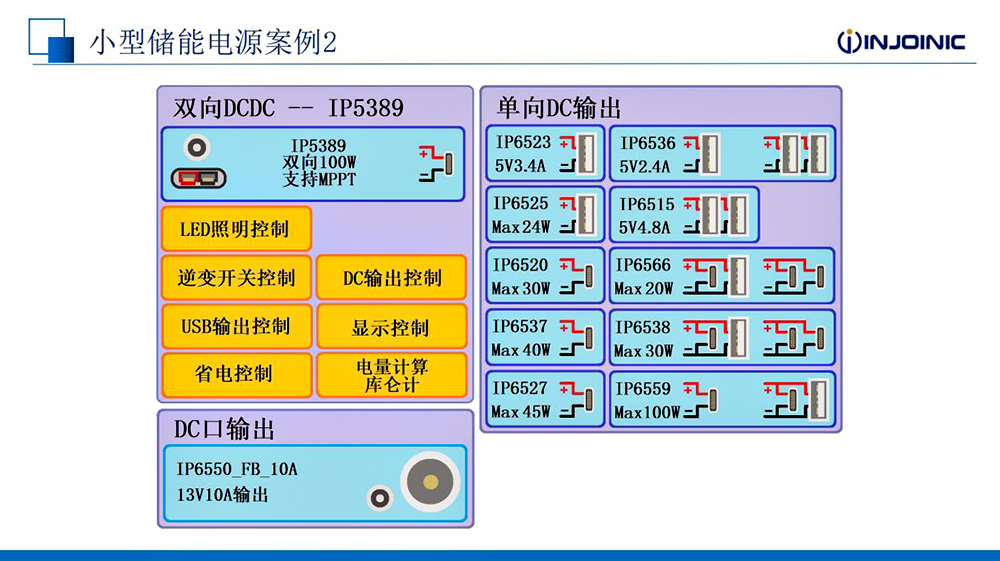1000x561 pixels.
Task: Click the 双向DCDC -- IP5389 heading
Action: point(288,108)
